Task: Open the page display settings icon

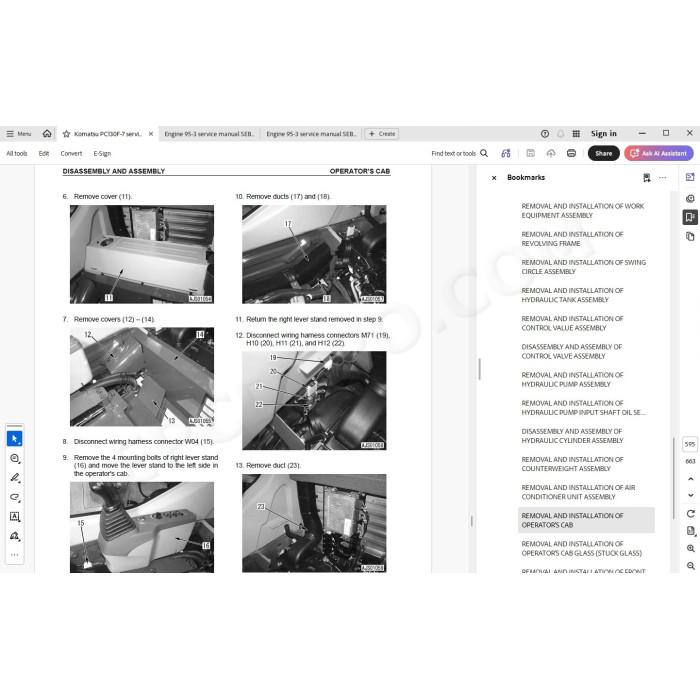Action: [691, 531]
